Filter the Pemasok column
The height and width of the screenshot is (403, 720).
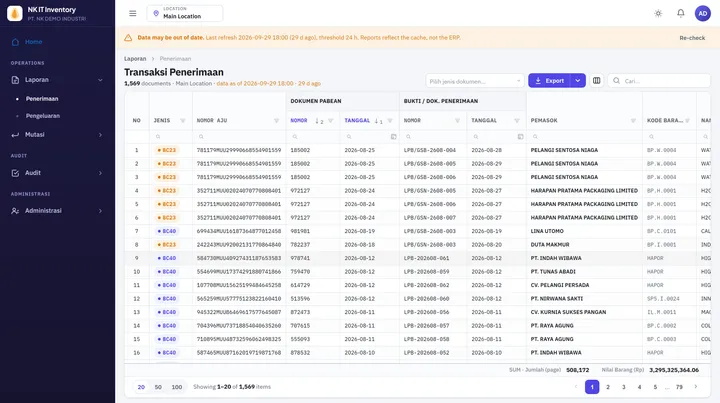(633, 121)
